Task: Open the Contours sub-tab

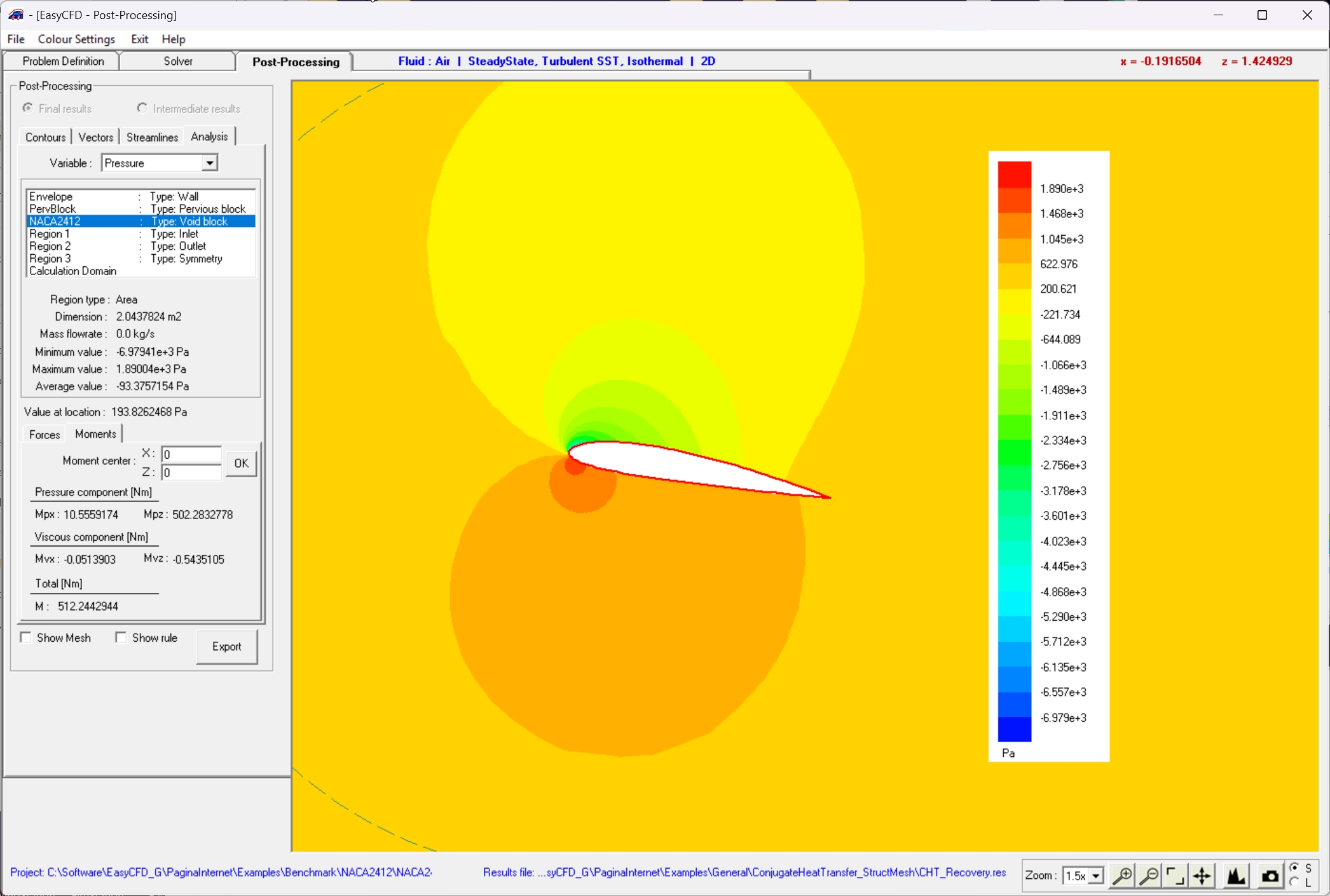Action: click(x=45, y=137)
